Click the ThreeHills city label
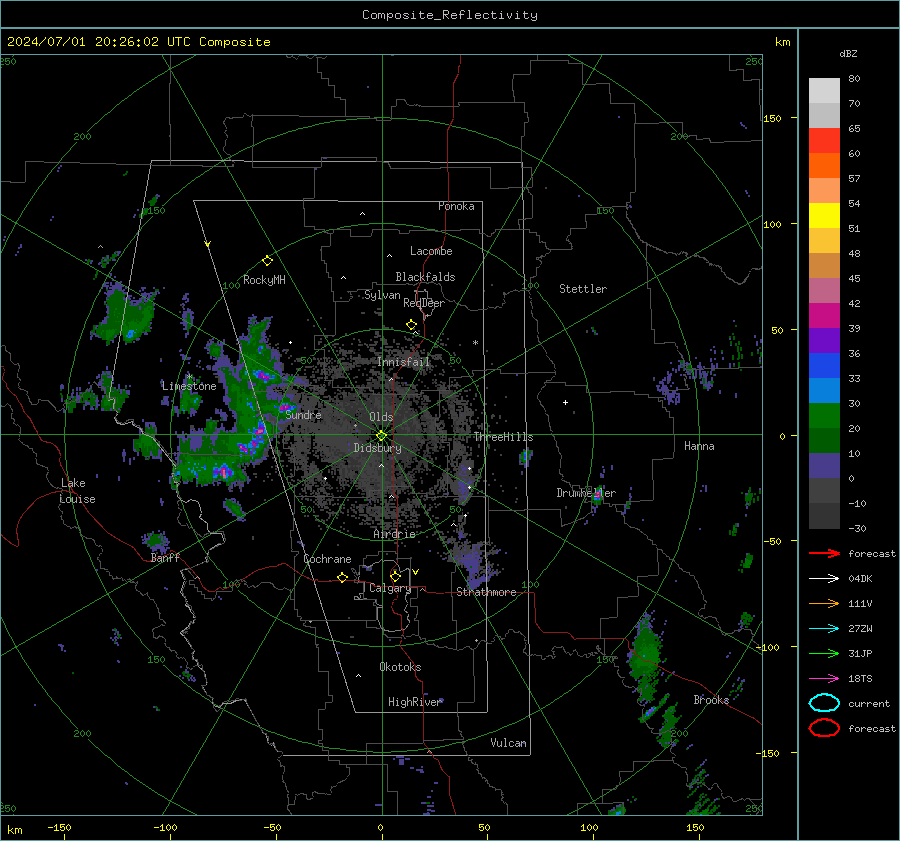Screen dimensions: 900x841 503,437
